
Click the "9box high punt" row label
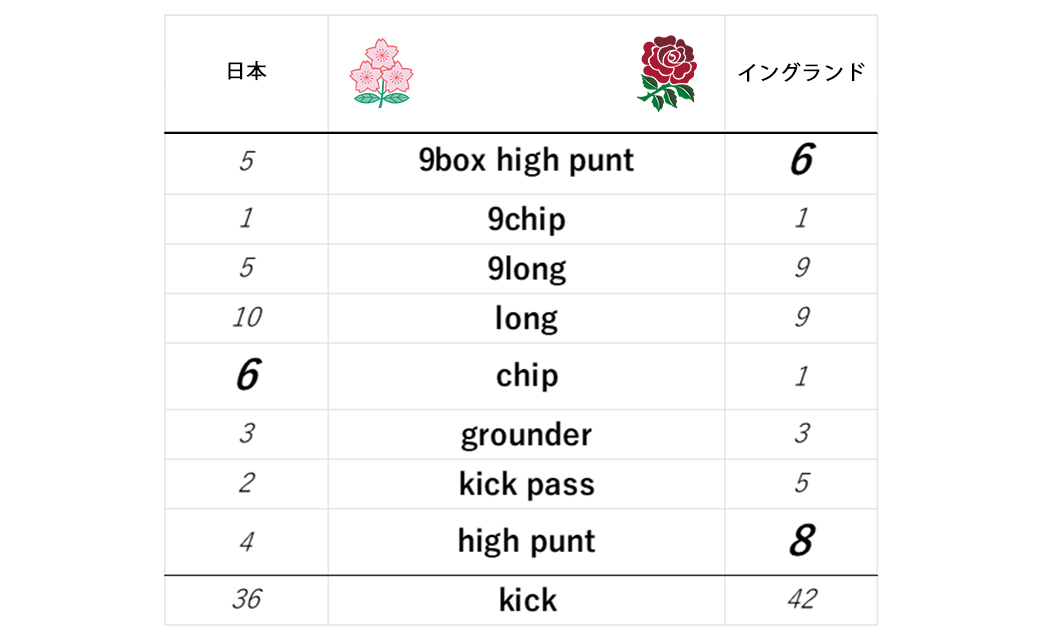[526, 161]
